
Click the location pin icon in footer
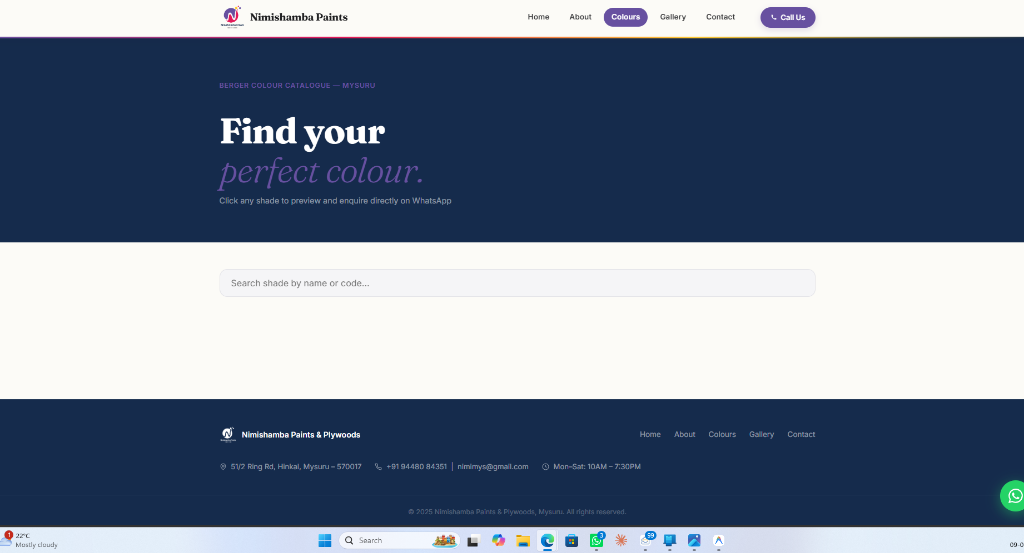223,467
